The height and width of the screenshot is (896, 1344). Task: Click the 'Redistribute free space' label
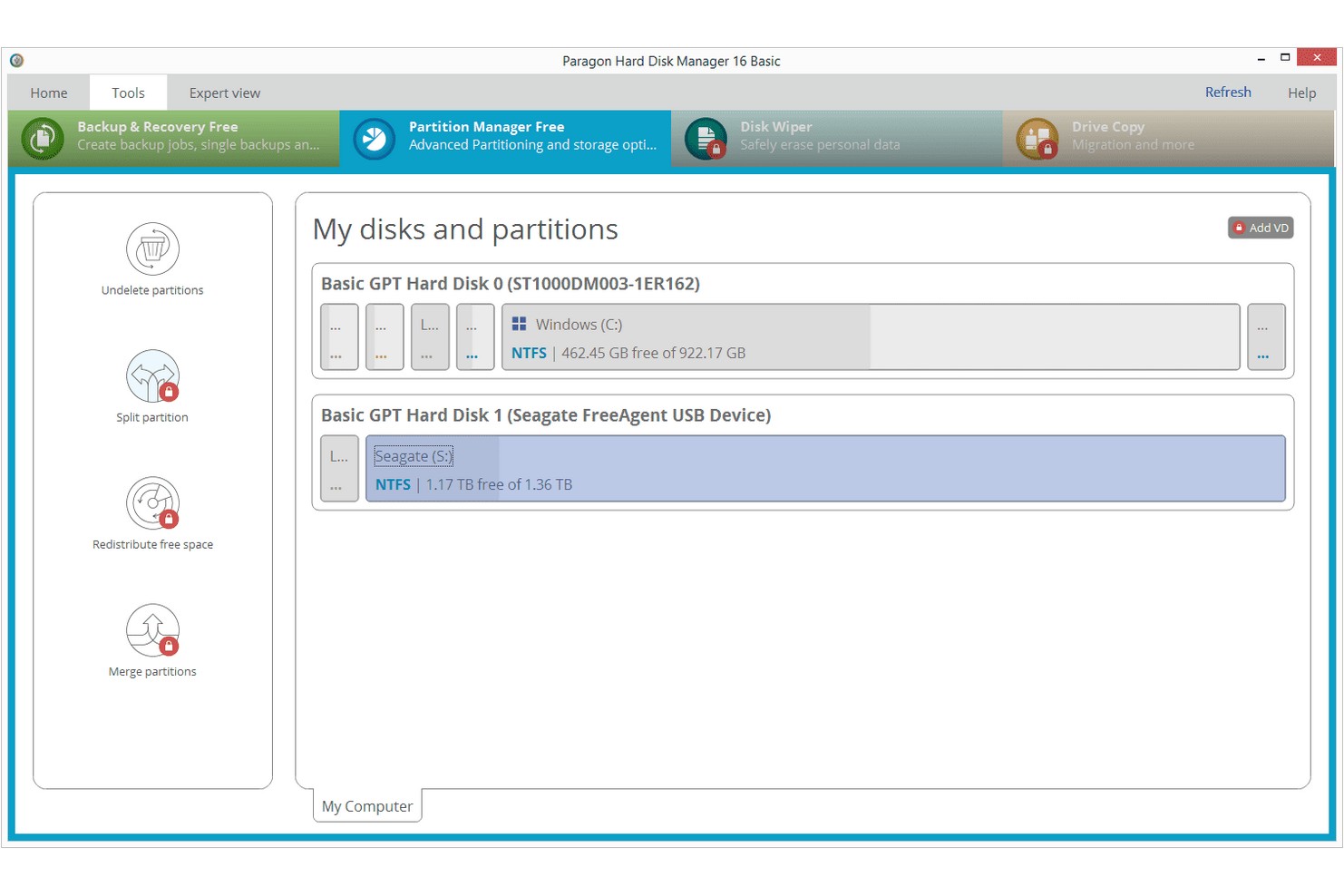[152, 544]
